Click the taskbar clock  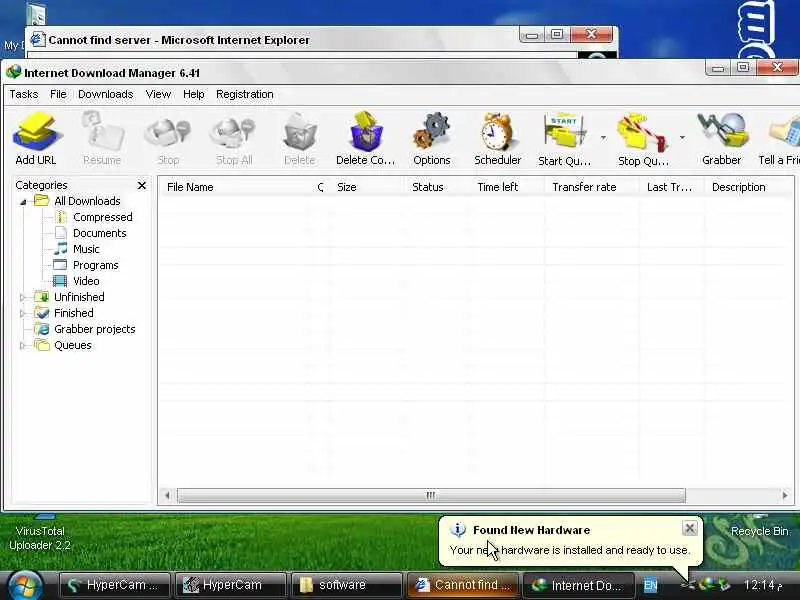(x=763, y=585)
